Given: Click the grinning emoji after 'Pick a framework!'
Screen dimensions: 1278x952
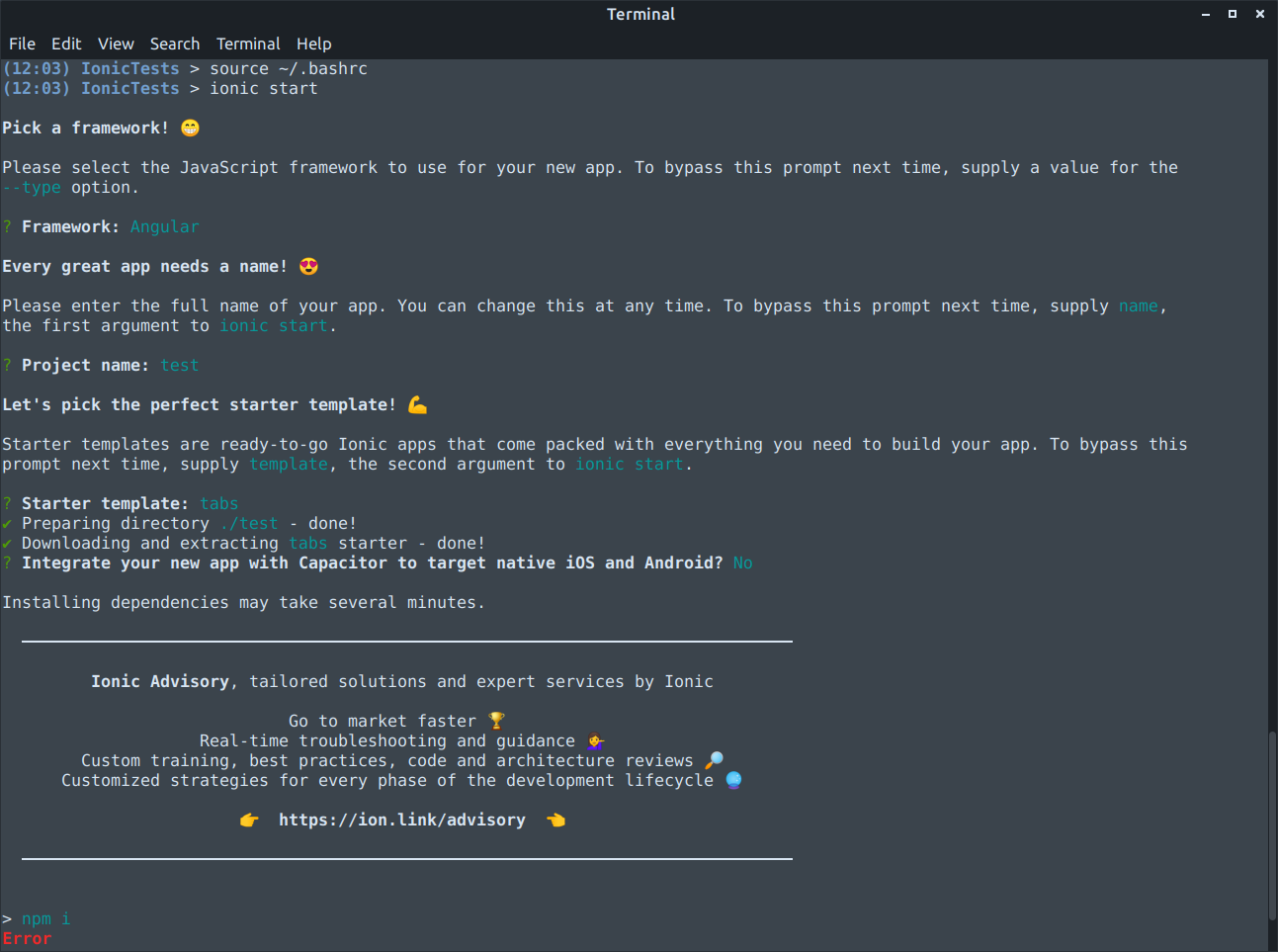Looking at the screenshot, I should click(190, 128).
